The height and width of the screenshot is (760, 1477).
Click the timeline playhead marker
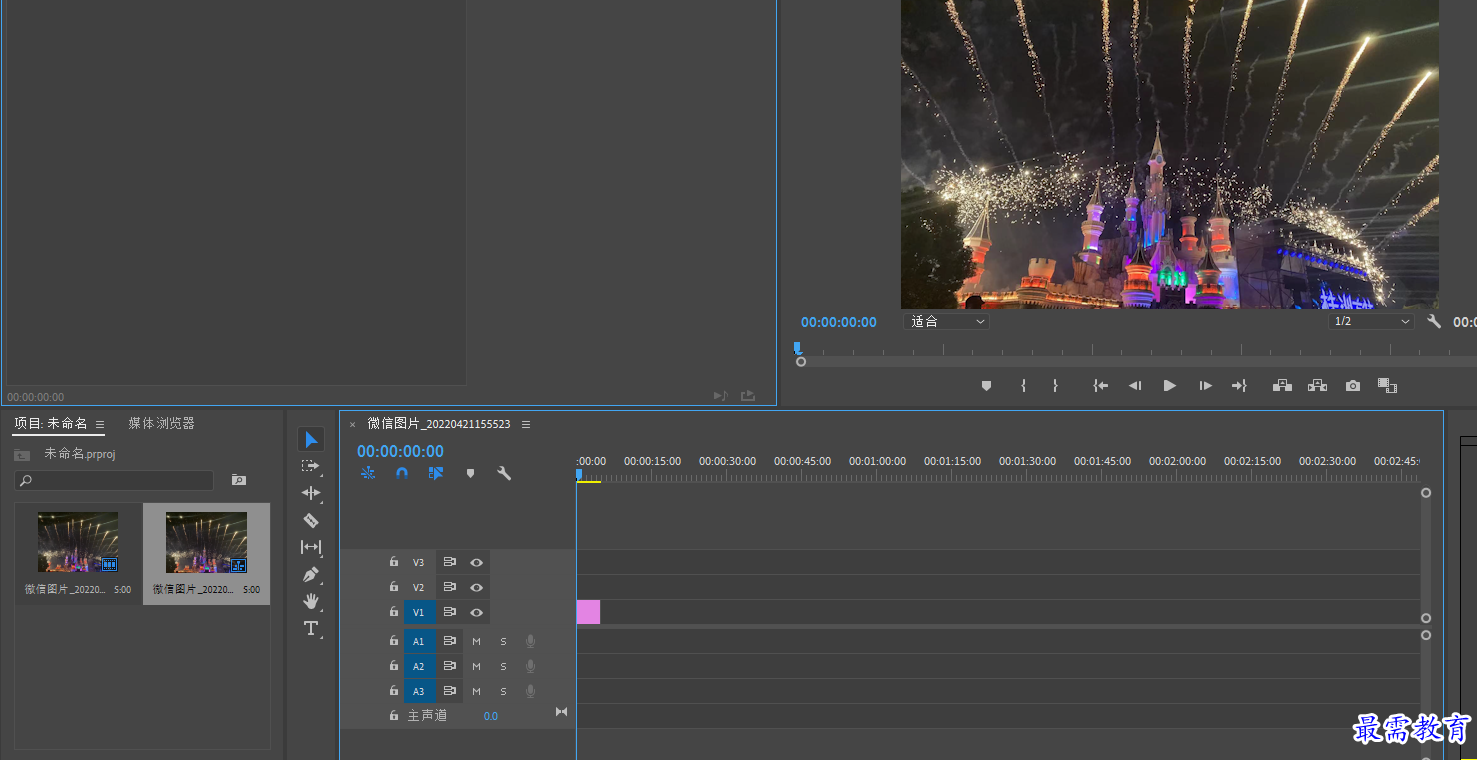(x=578, y=475)
